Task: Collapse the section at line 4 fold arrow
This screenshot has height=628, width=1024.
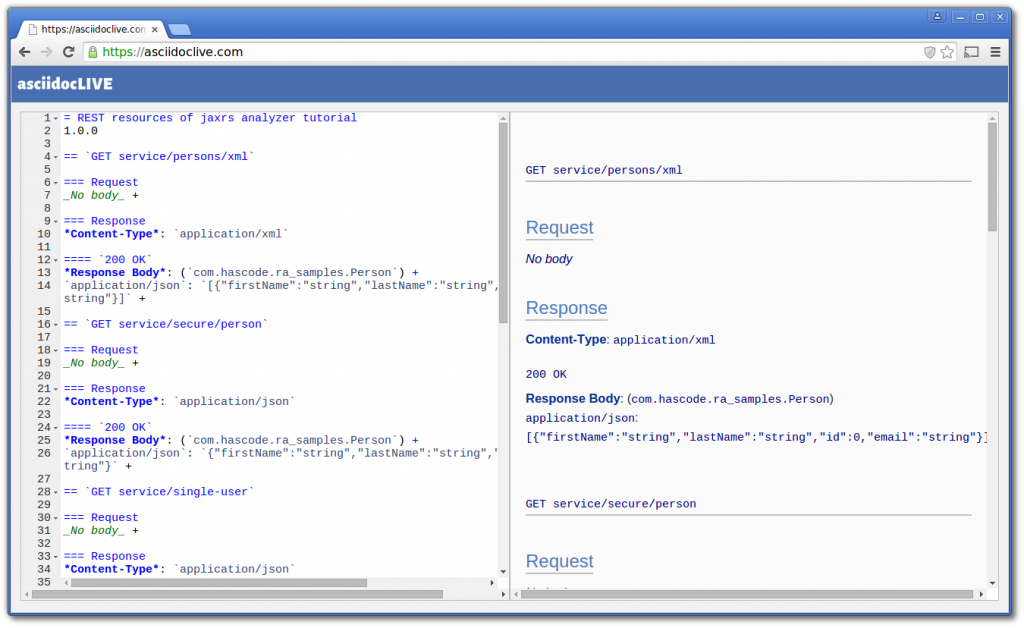Action: click(x=56, y=157)
